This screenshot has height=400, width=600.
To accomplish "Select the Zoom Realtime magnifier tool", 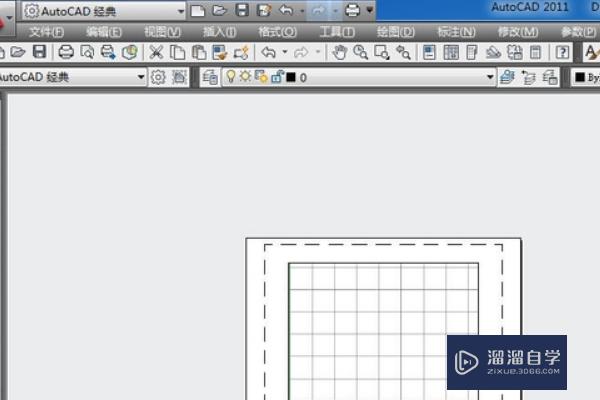I will (x=360, y=52).
